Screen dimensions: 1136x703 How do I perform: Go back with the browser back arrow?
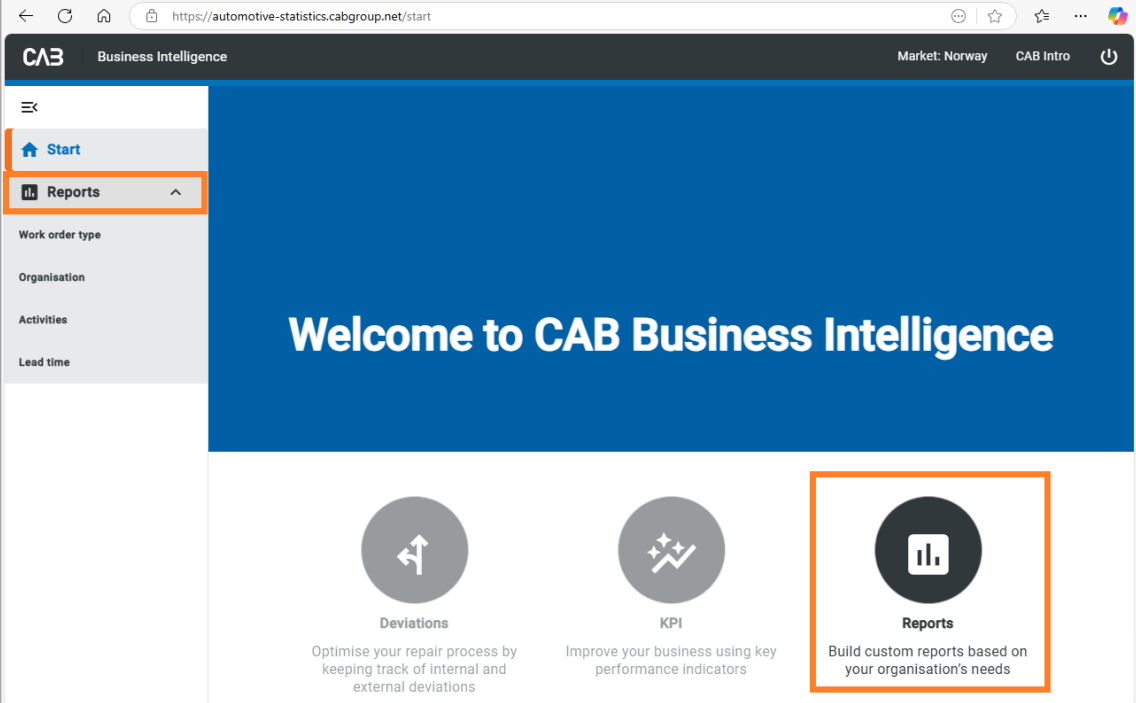click(x=25, y=16)
